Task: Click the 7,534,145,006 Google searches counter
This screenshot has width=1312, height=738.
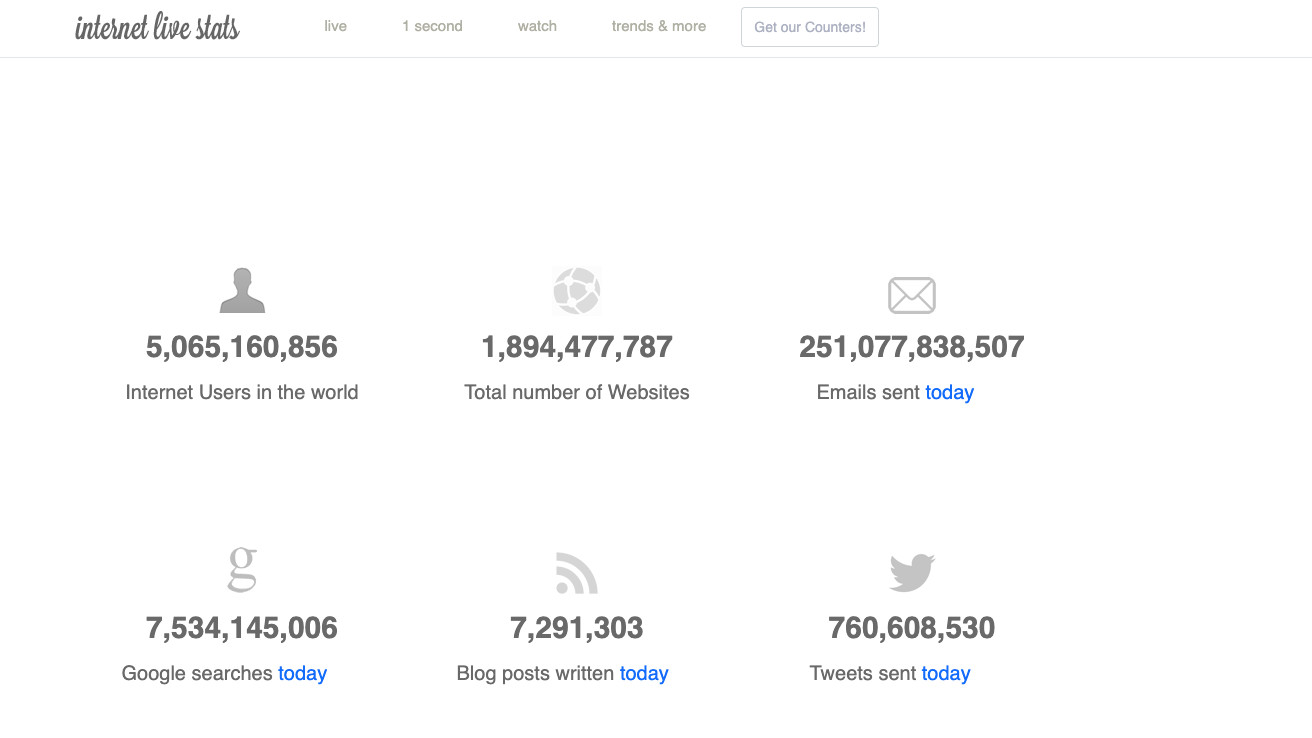Action: point(242,628)
